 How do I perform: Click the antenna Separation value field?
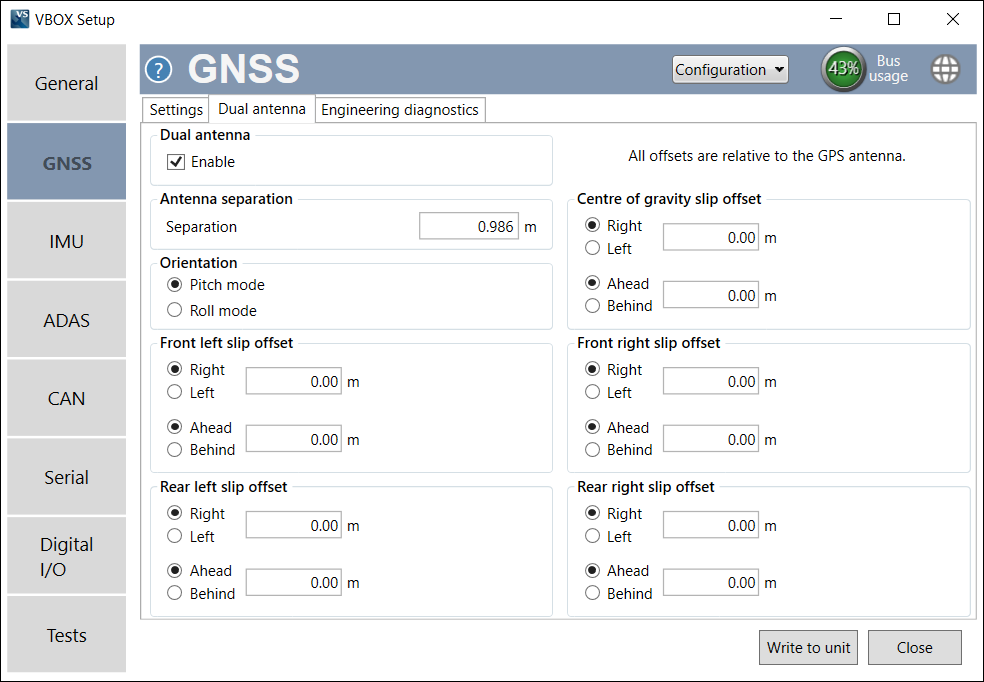point(468,225)
